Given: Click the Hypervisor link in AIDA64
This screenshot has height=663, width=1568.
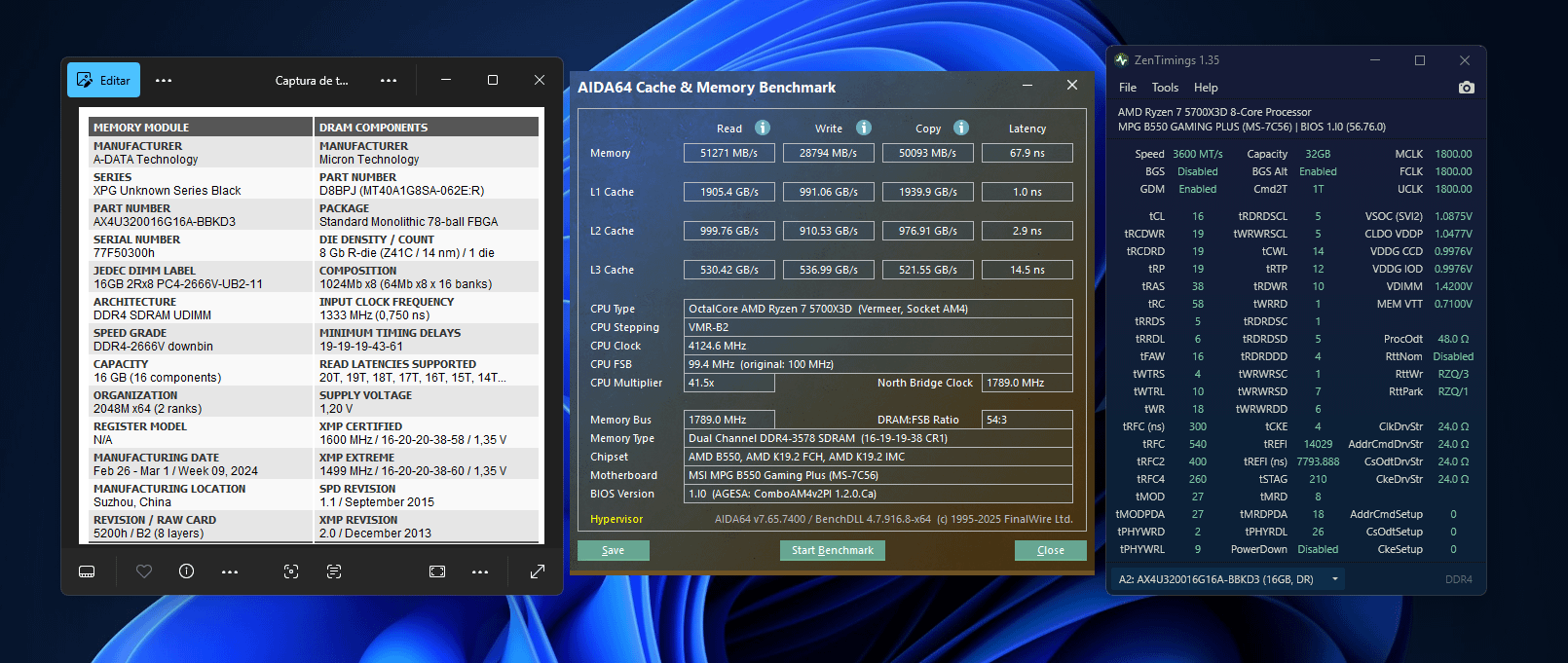Looking at the screenshot, I should (616, 519).
